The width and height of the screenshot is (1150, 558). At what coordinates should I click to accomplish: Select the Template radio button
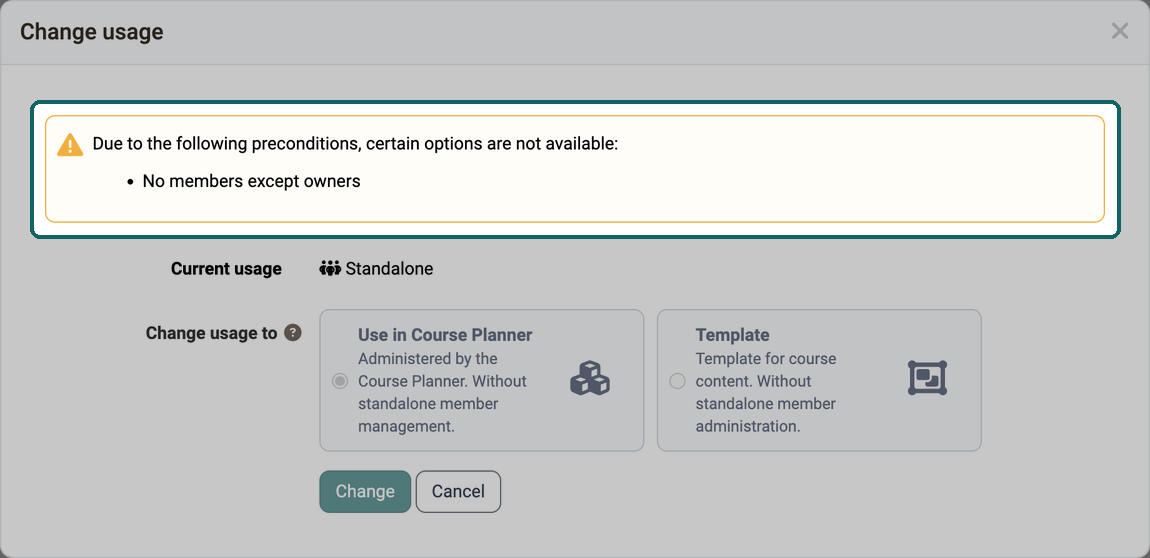point(677,381)
